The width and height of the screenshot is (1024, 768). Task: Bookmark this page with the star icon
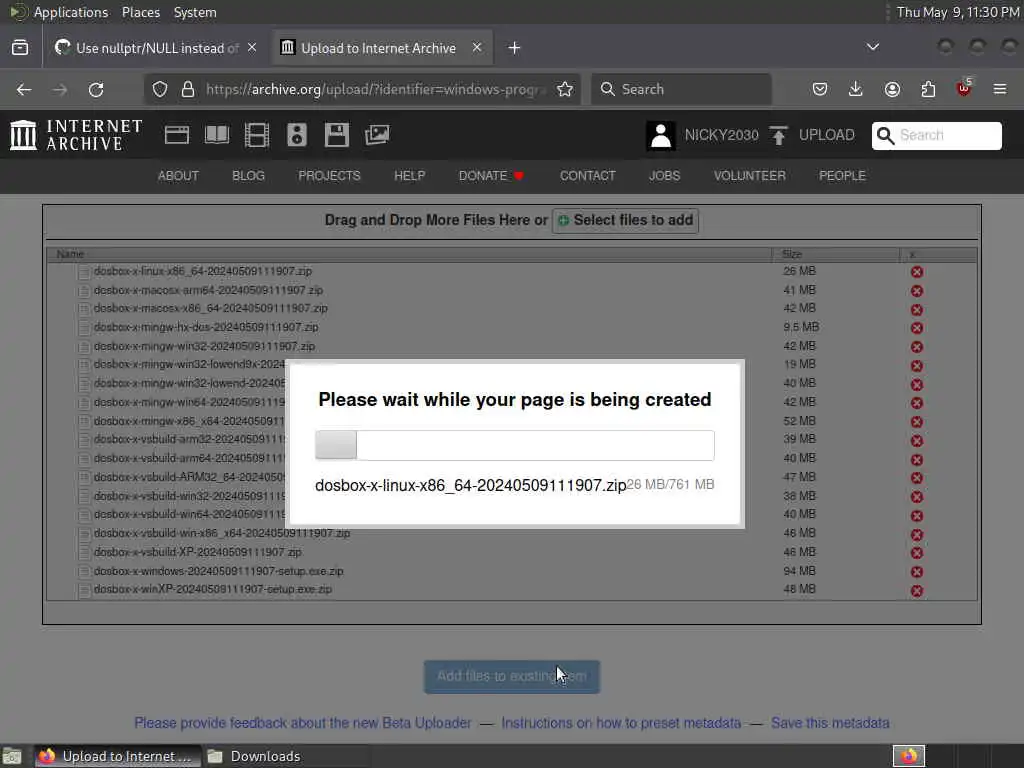click(x=565, y=89)
